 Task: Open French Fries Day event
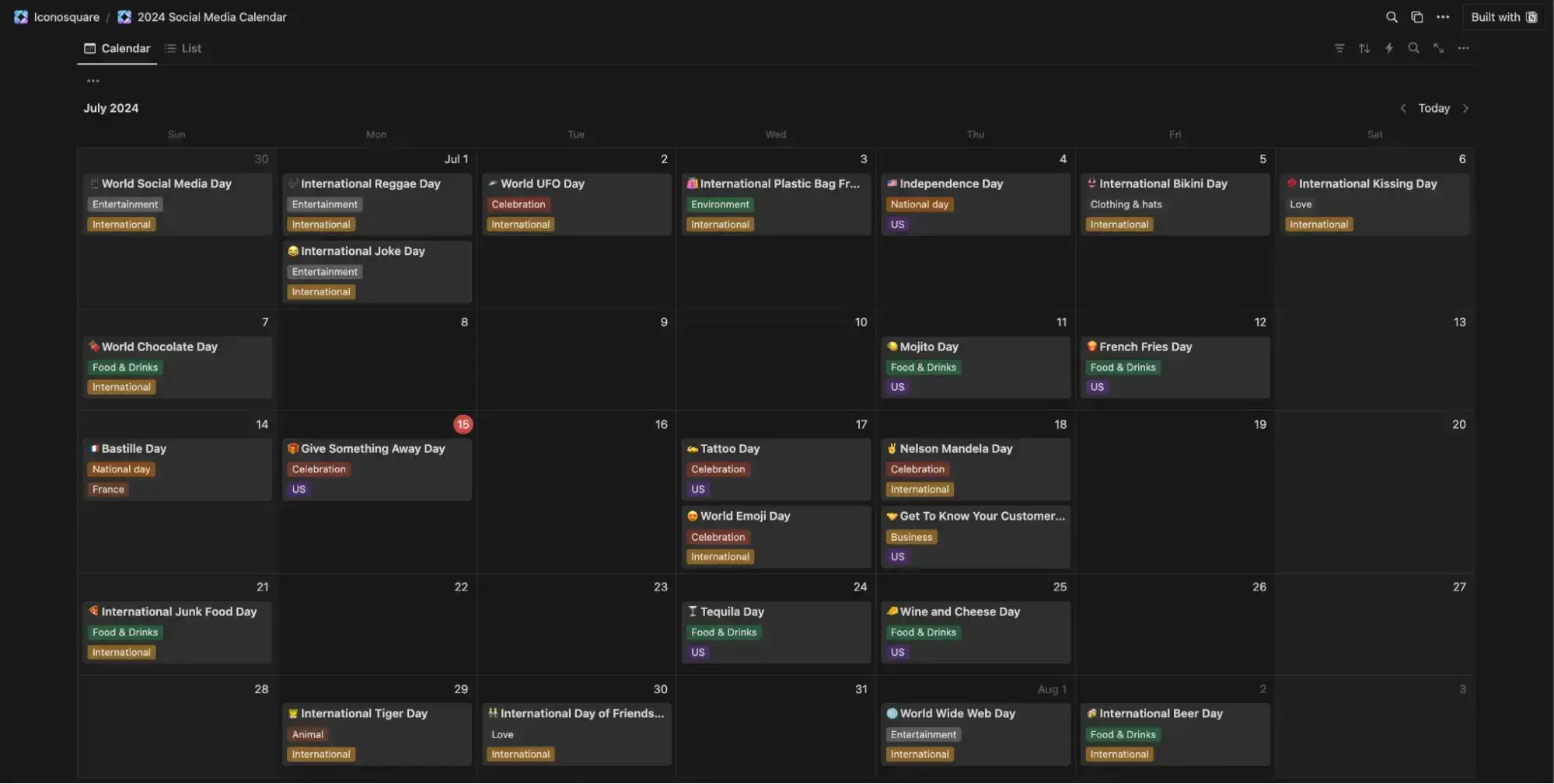pyautogui.click(x=1175, y=368)
